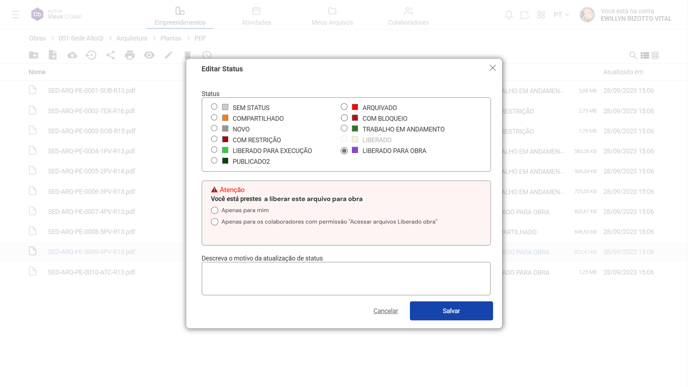The image size is (688, 387).
Task: Open the search magnifier icon
Action: tap(633, 55)
